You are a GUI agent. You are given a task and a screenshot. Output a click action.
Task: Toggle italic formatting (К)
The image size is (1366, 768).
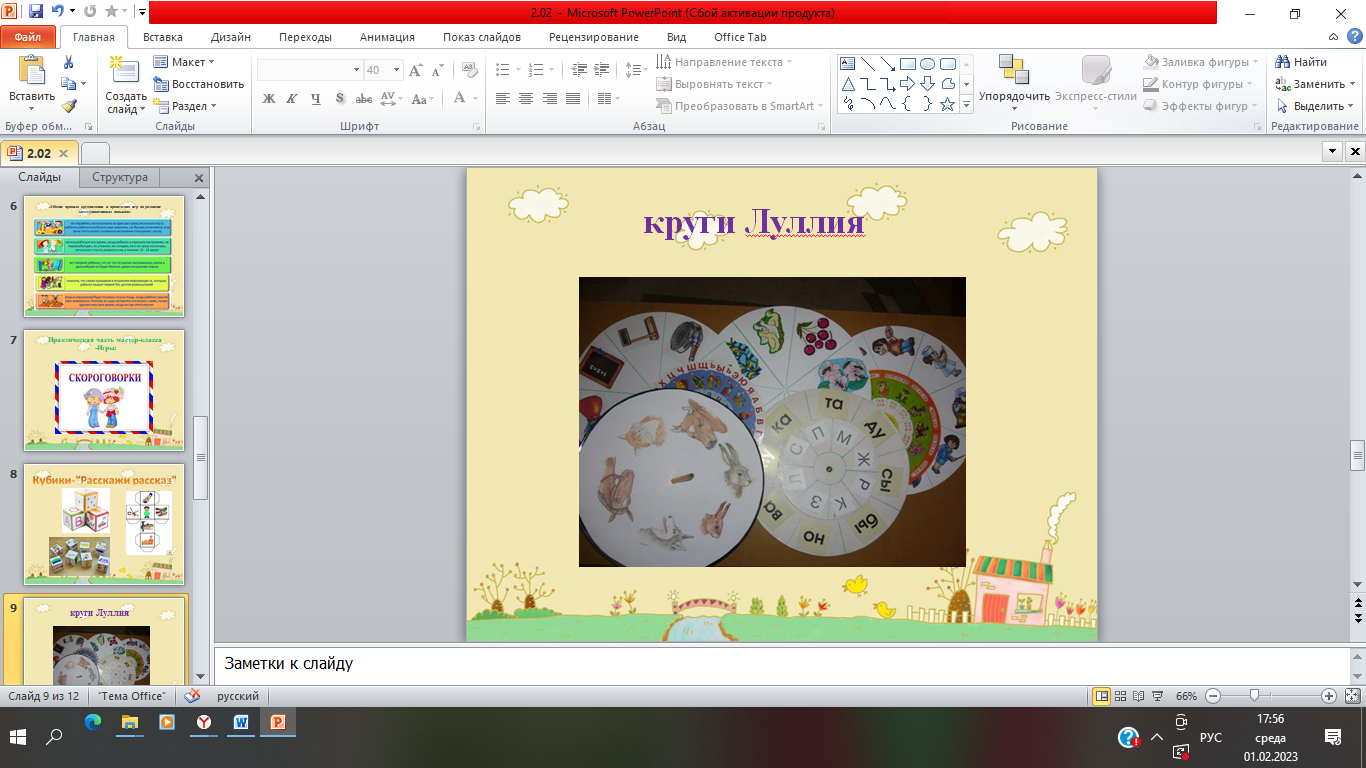pyautogui.click(x=292, y=98)
